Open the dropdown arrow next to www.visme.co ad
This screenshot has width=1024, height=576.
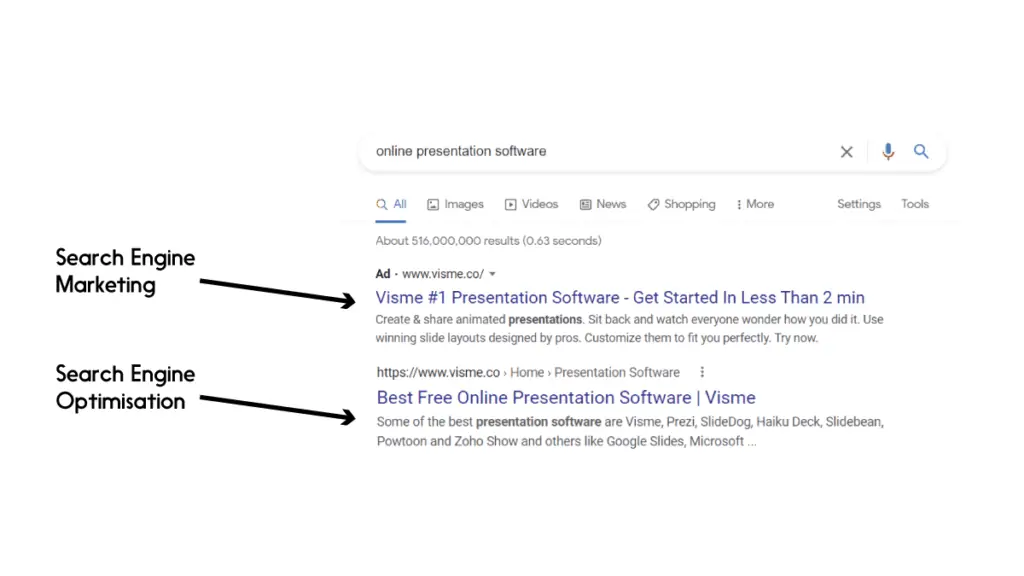point(491,273)
